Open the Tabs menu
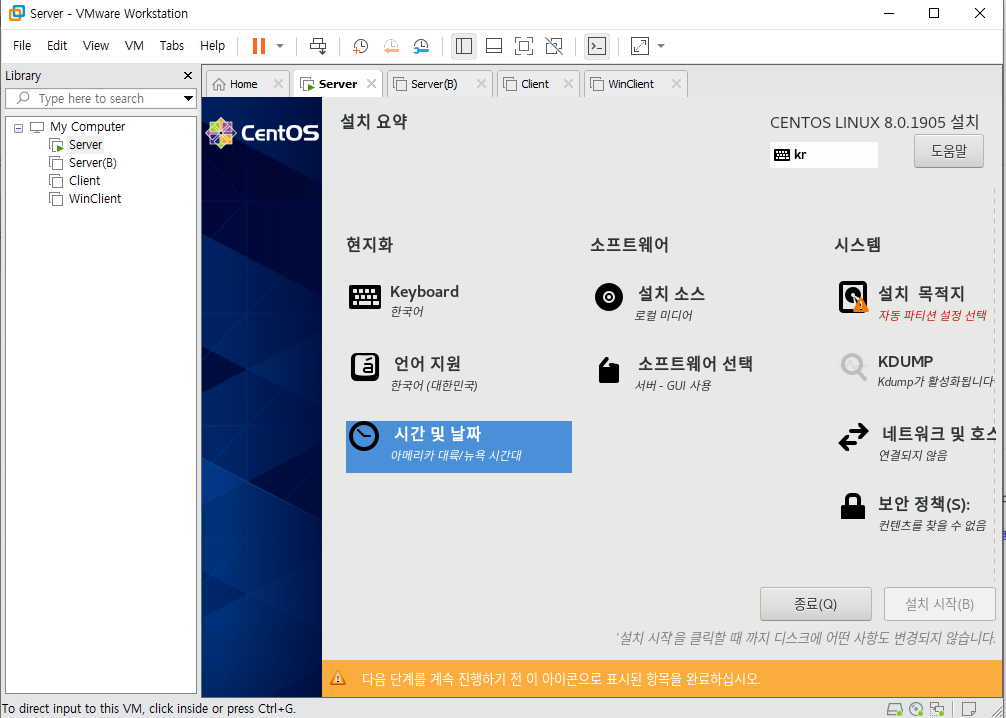 (x=171, y=46)
